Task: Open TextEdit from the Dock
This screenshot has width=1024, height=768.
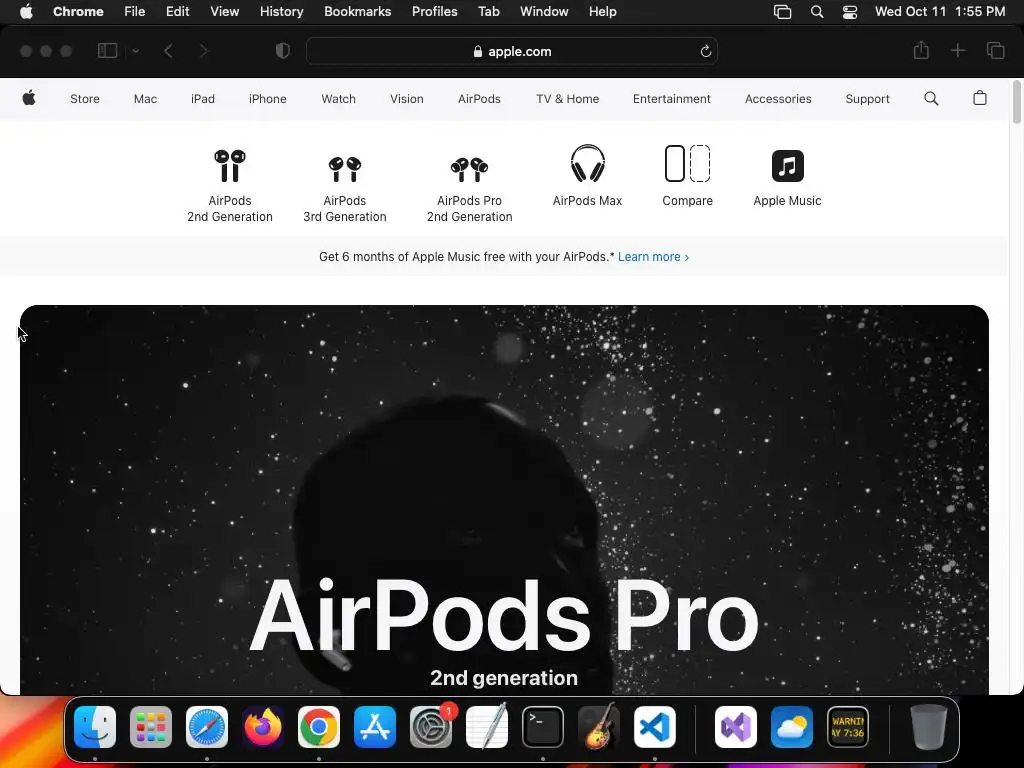Action: [487, 727]
